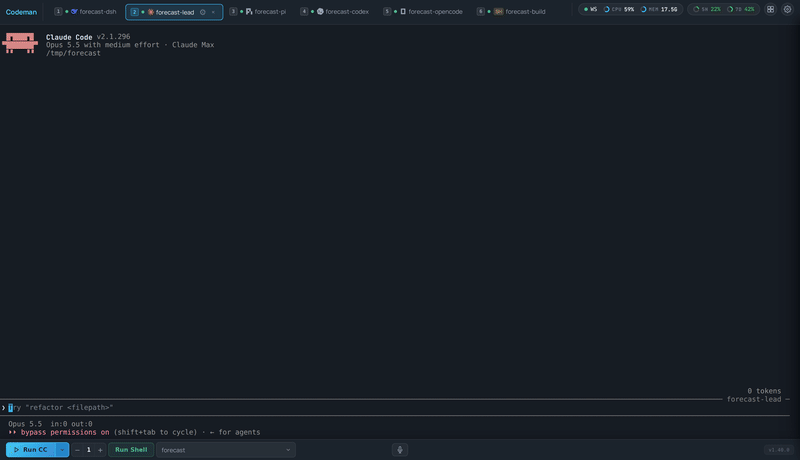Screen dimensions: 800x460
Task: Click the v1.40.0 version label
Action: 779,450
